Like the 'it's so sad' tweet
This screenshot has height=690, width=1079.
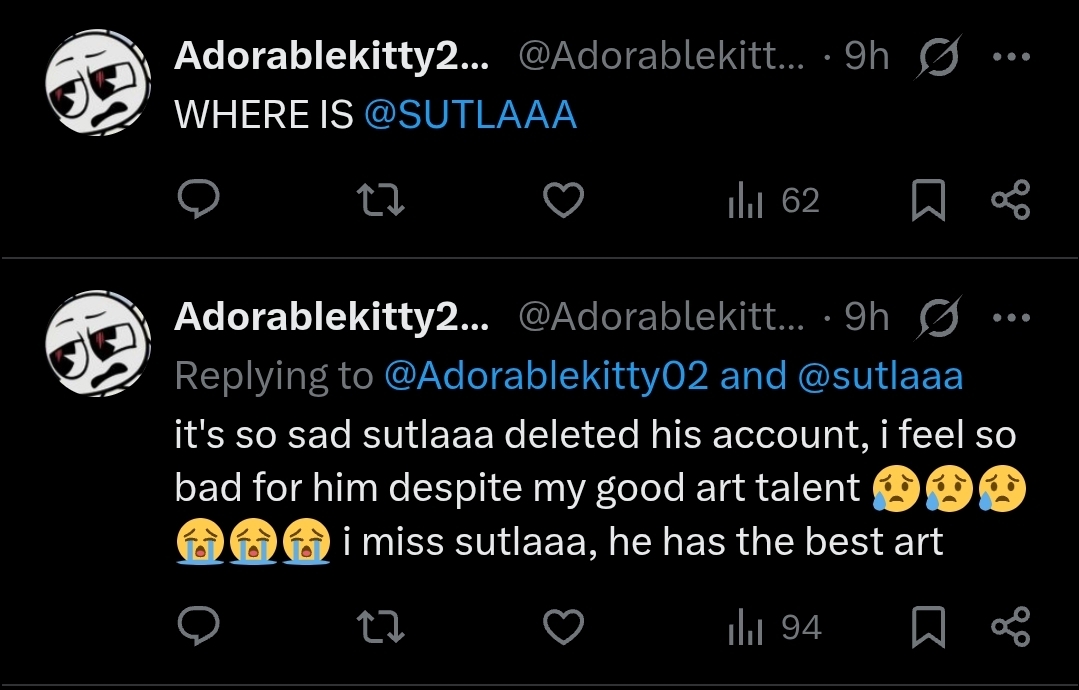click(563, 628)
